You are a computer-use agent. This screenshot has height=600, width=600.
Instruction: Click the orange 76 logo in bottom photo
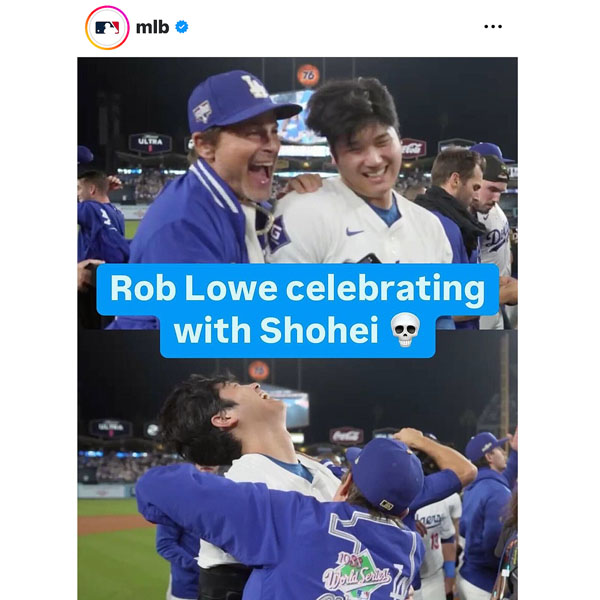tap(259, 370)
